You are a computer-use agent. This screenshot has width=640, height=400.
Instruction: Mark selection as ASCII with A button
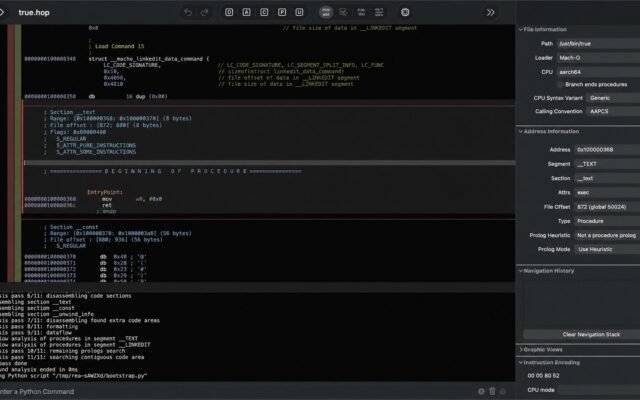tap(247, 12)
